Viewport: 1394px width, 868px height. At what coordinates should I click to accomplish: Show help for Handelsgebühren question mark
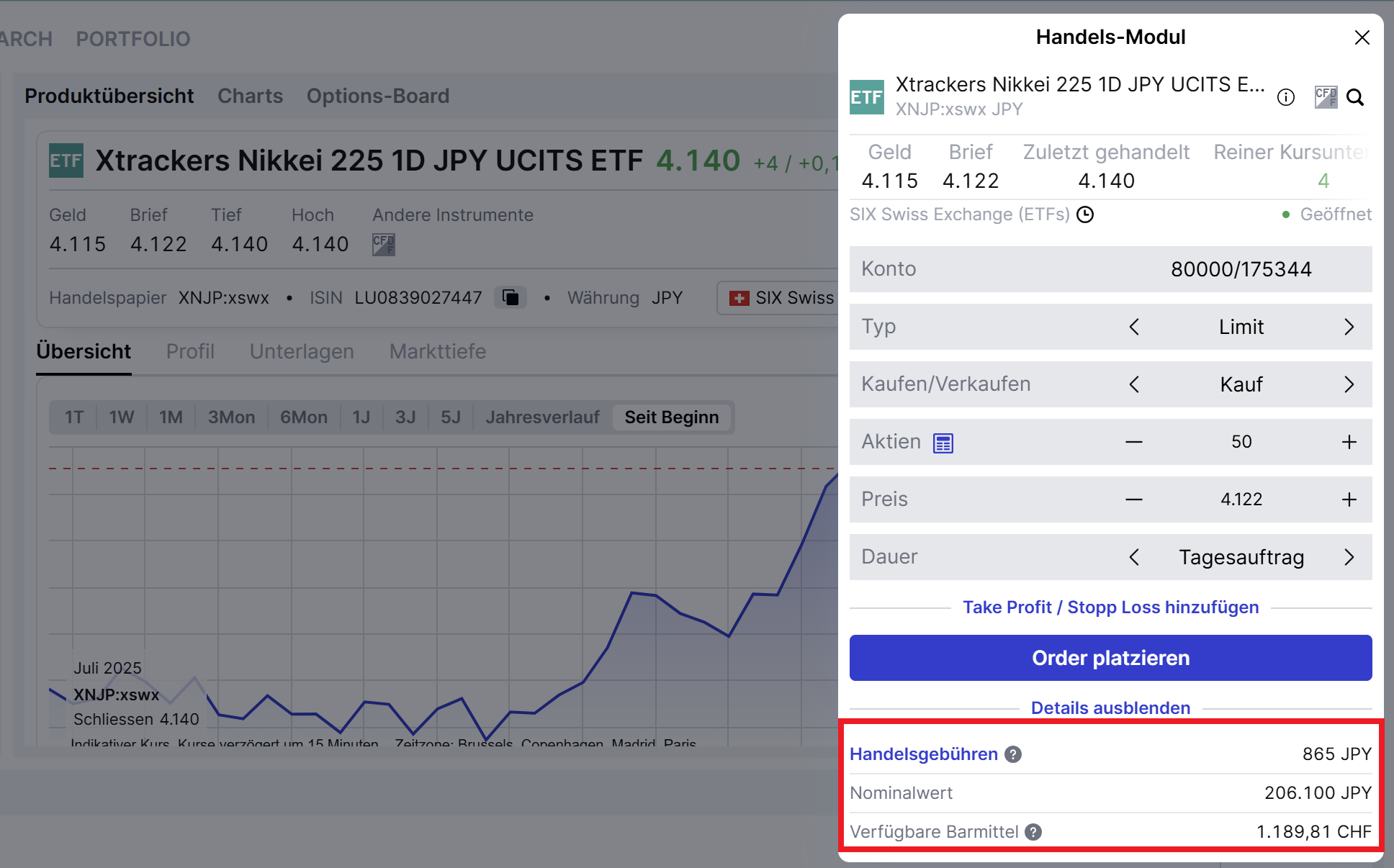[1013, 754]
